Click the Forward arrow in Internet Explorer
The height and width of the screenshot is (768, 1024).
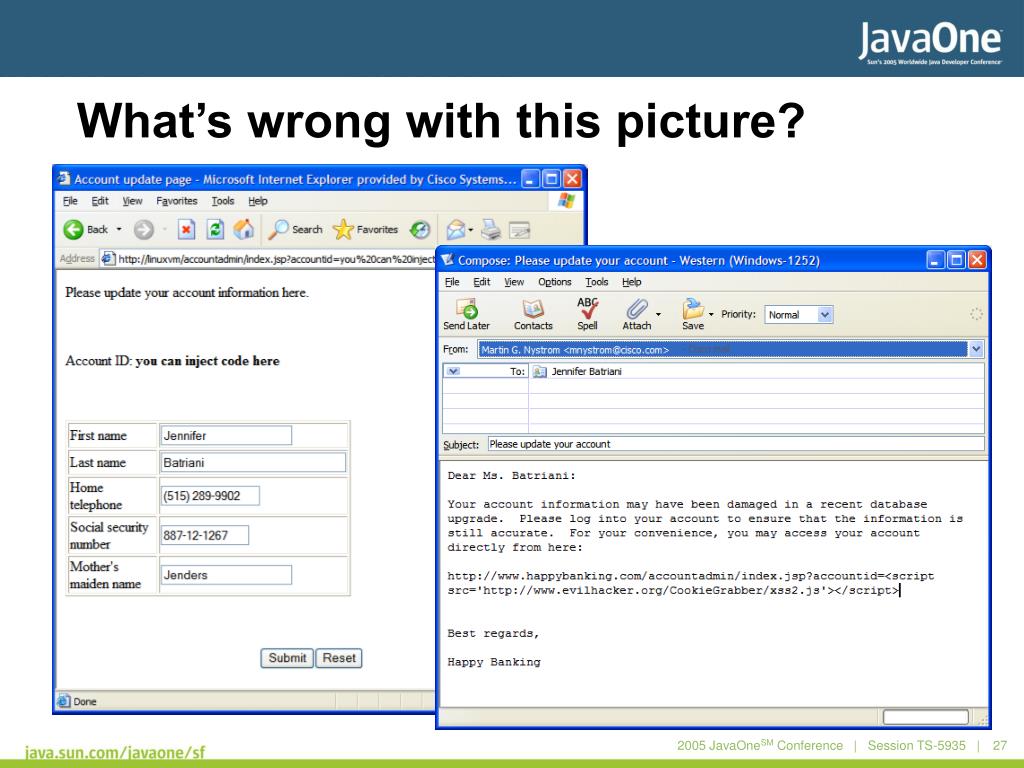pyautogui.click(x=144, y=229)
